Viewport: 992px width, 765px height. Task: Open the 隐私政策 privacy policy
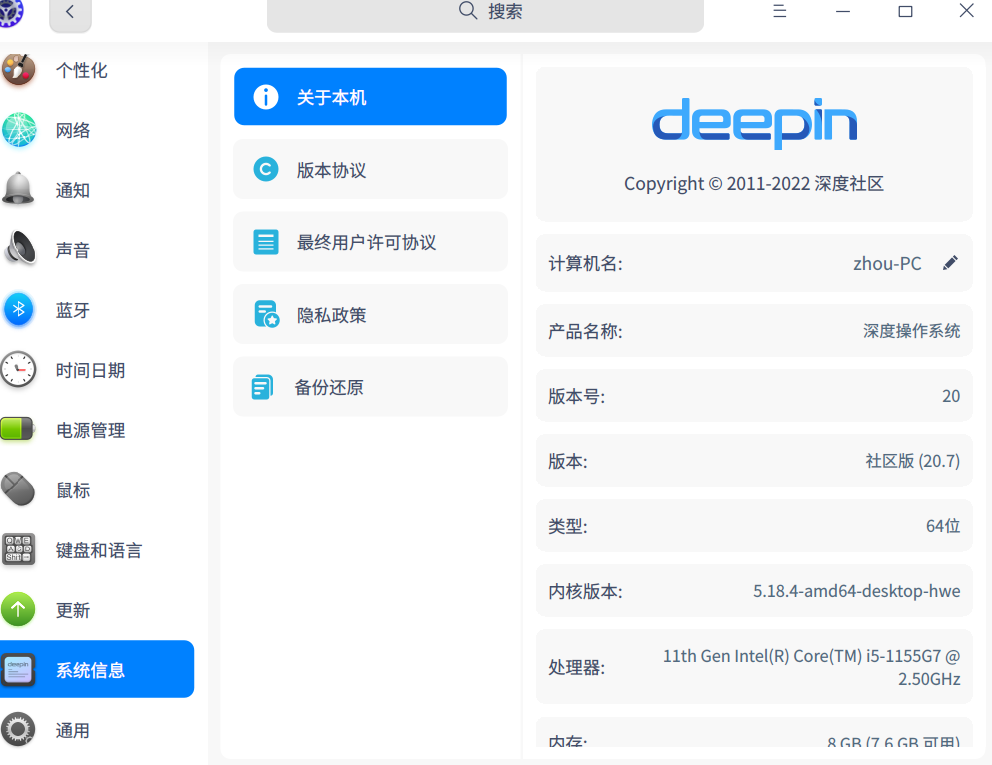click(x=370, y=314)
